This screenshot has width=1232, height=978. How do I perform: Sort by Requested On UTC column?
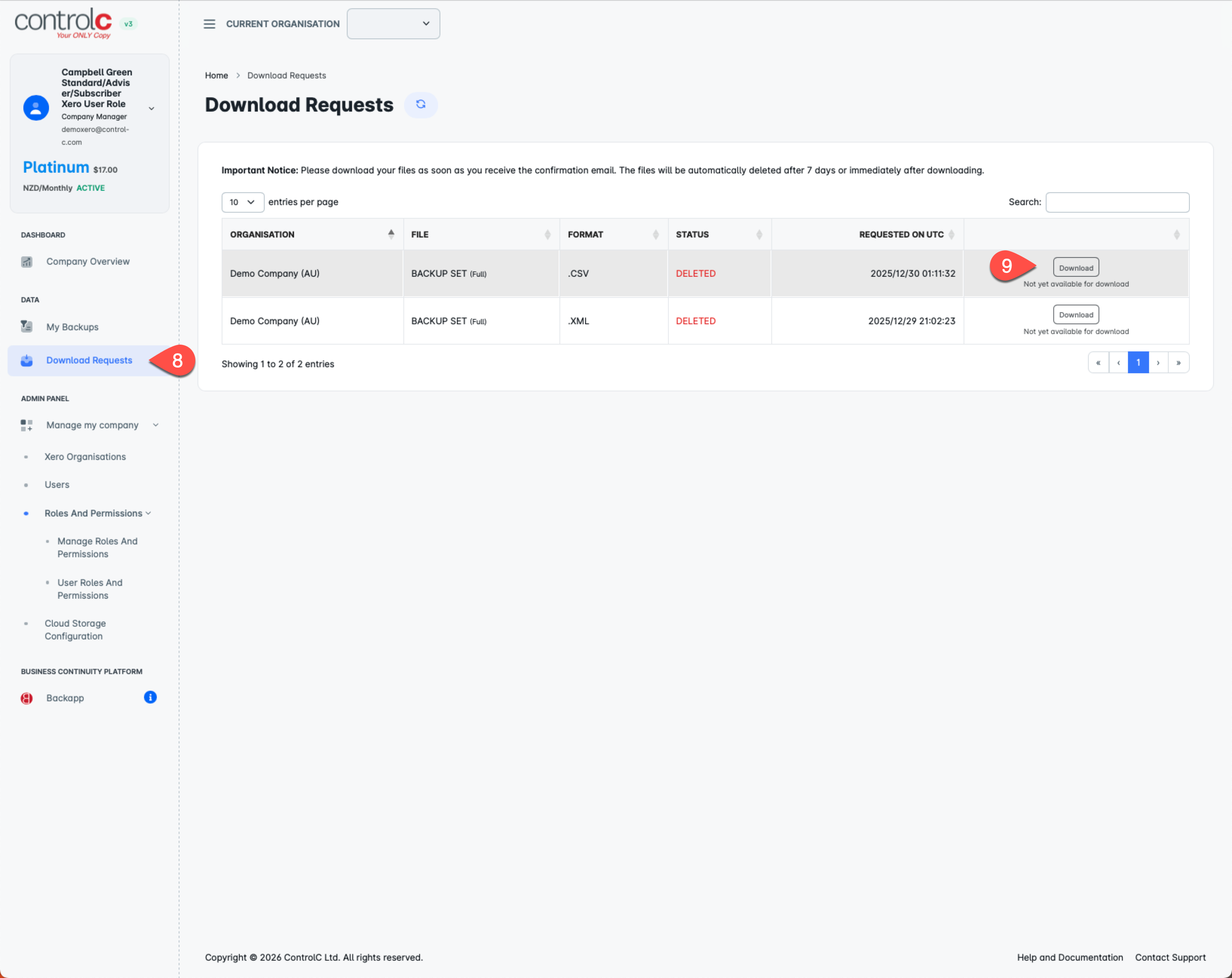[x=901, y=235]
